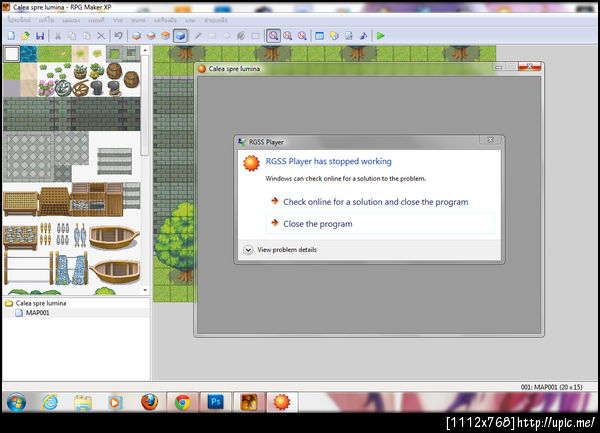Switch to RGSS Player sun taskbar button
Image resolution: width=600 pixels, height=433 pixels.
tap(282, 402)
